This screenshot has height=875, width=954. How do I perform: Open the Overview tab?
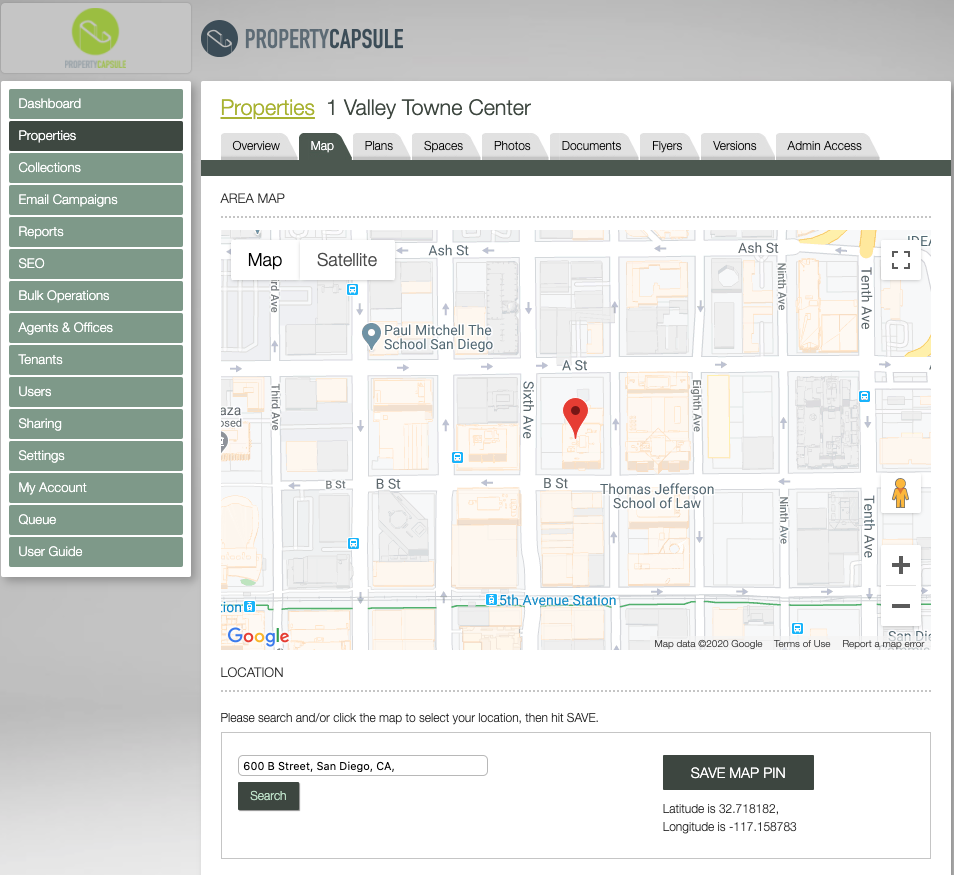point(256,146)
